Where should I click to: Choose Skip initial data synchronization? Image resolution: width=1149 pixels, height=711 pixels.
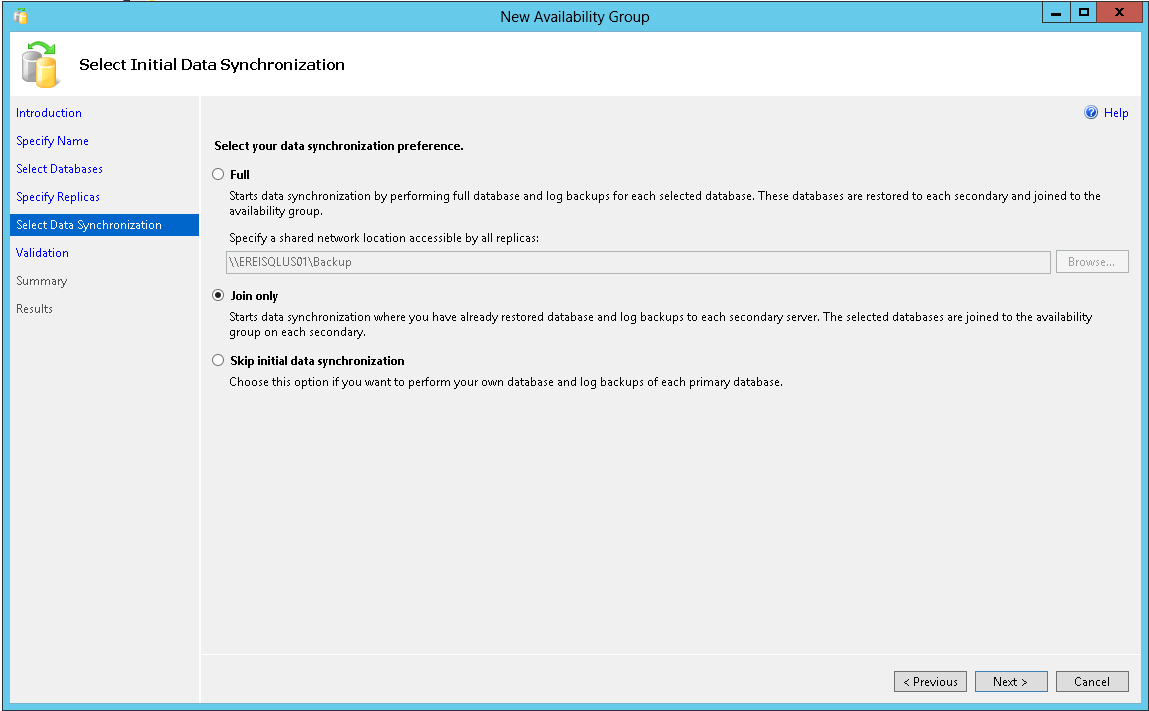coord(217,360)
